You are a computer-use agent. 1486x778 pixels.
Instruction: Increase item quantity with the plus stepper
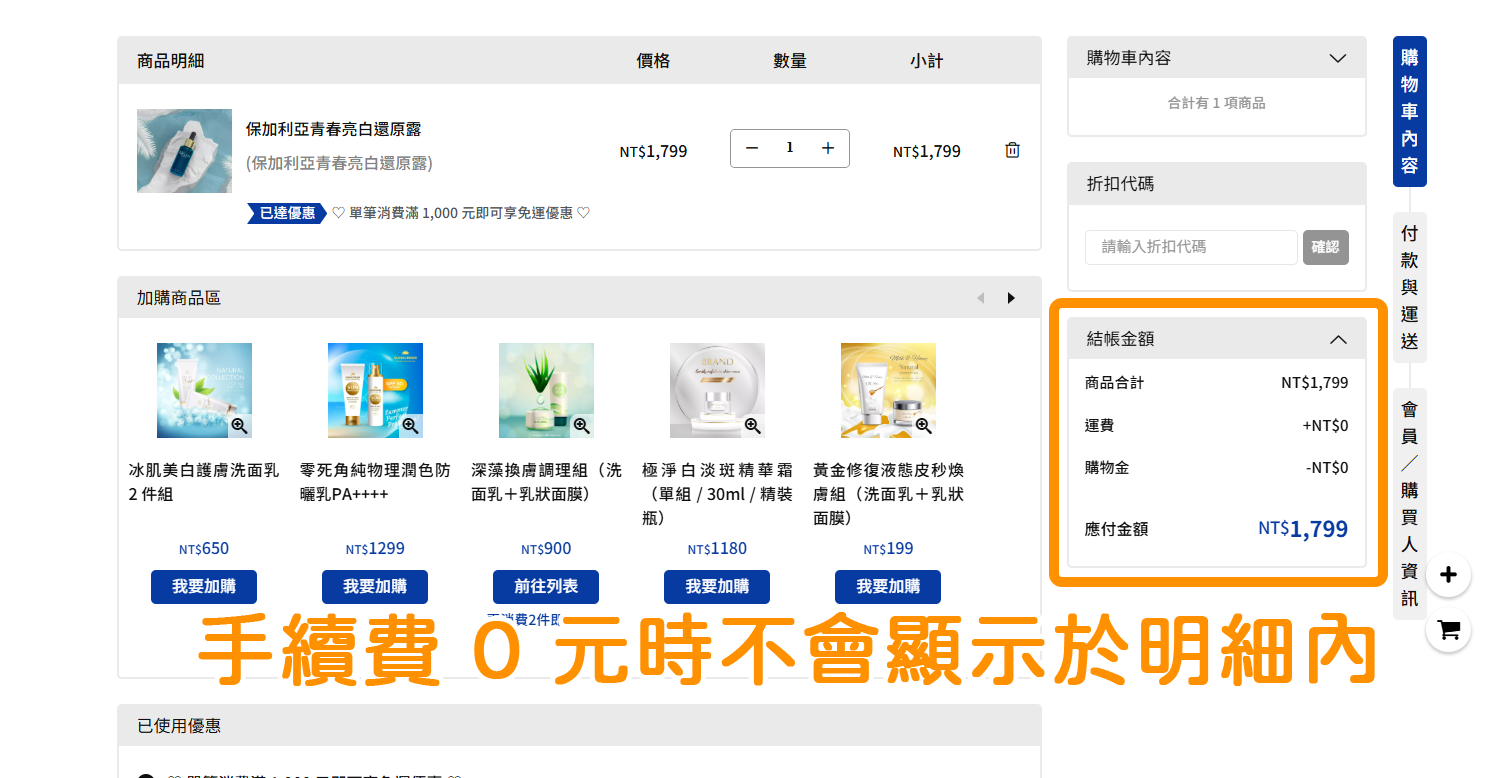tap(827, 147)
